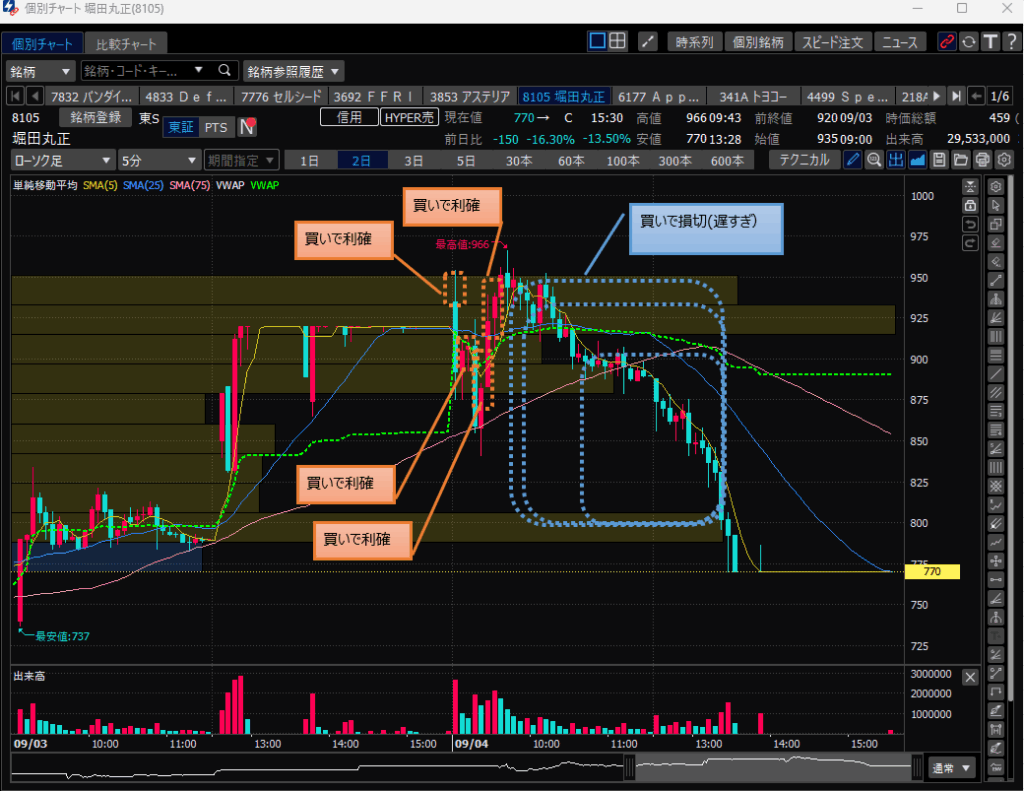Click the red link-sync chain icon

tap(946, 41)
